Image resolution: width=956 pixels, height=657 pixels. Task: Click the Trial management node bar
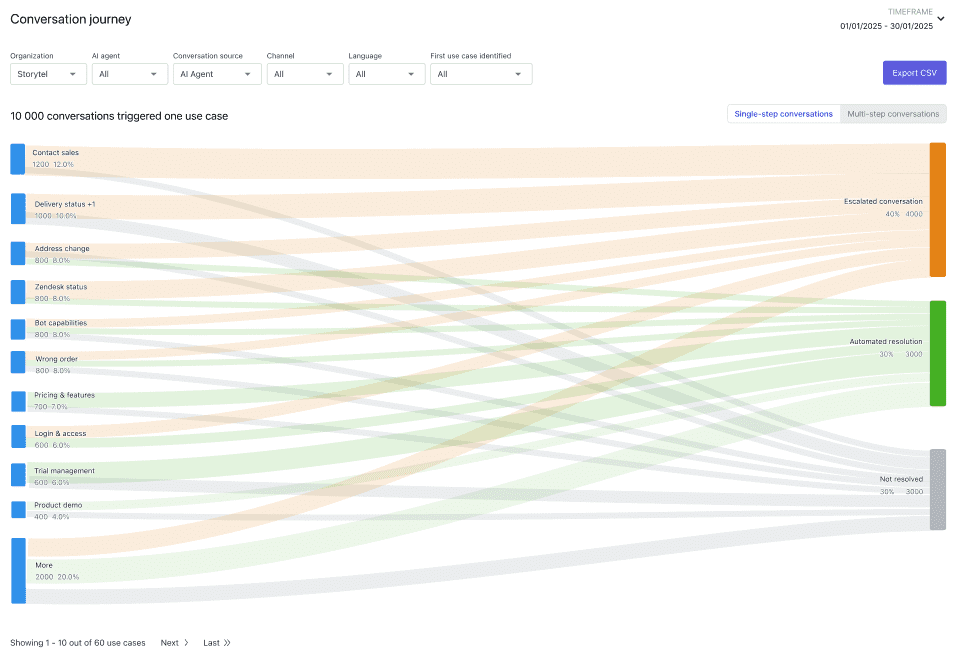[18, 475]
